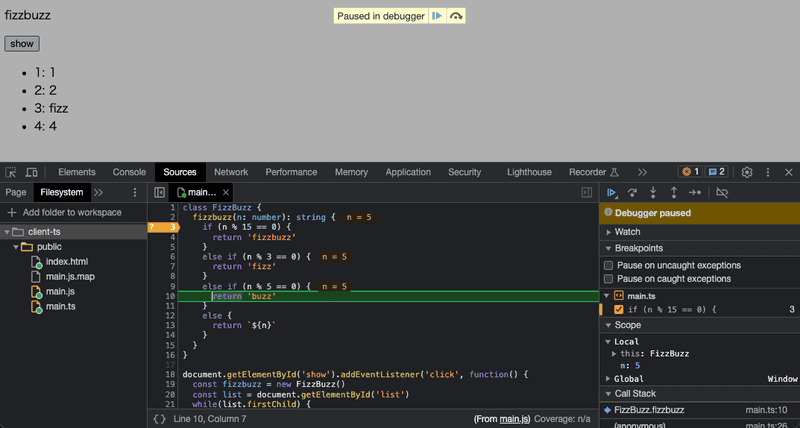This screenshot has width=800, height=428.
Task: Select FizzBuzz.fizzbuzz call stack frame
Action: (x=699, y=410)
